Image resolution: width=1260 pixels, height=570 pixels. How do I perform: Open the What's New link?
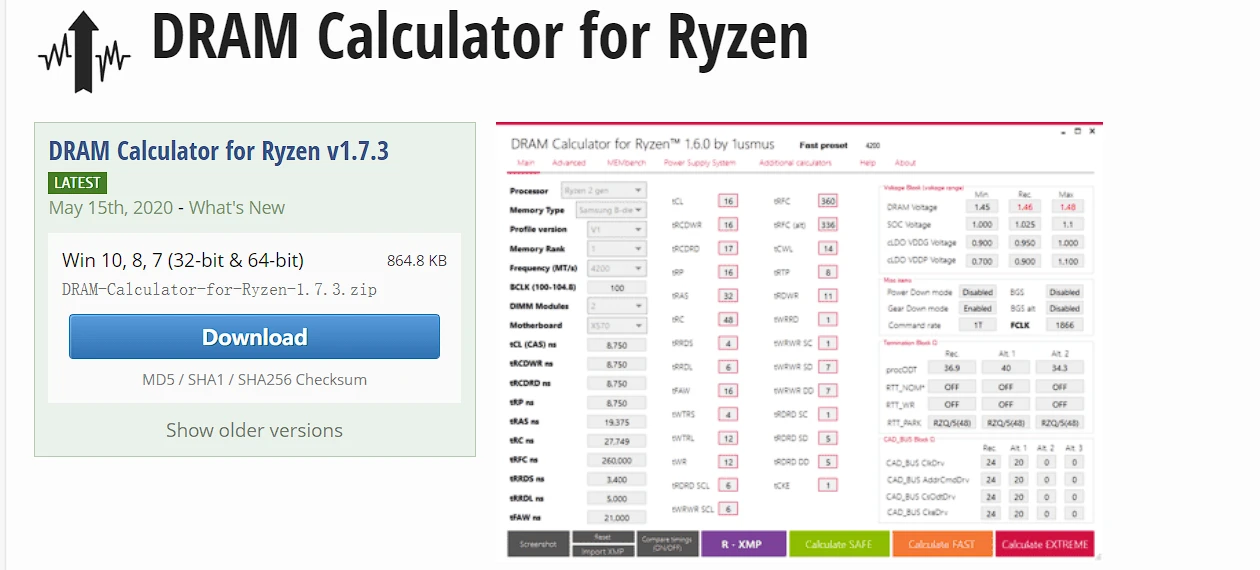(x=237, y=208)
